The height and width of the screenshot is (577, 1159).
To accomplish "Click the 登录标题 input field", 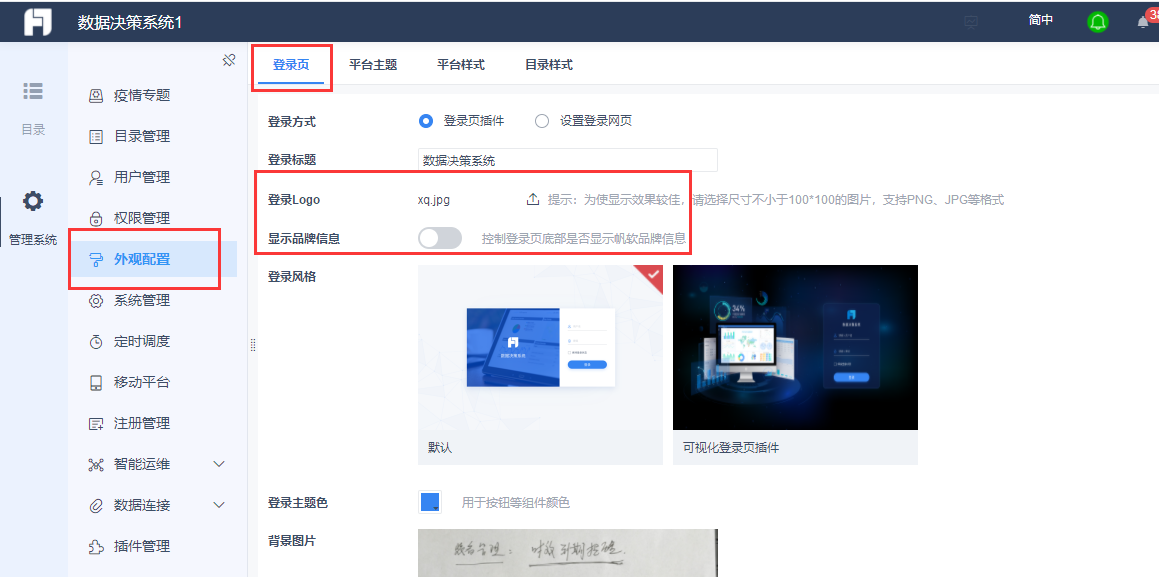I will (x=568, y=160).
